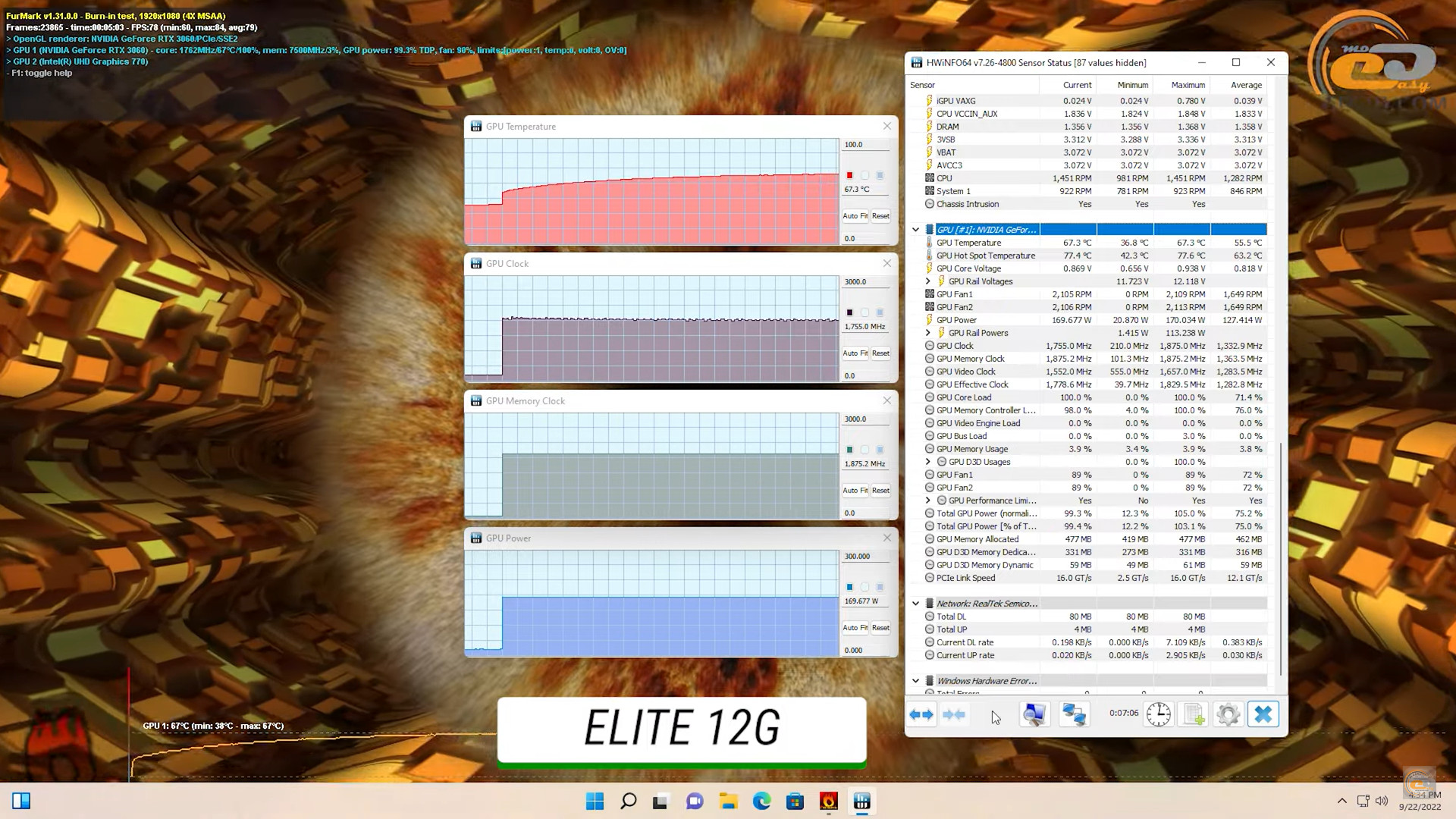Collapse Windows Hardware Errors group
This screenshot has height=819, width=1456.
[x=915, y=681]
